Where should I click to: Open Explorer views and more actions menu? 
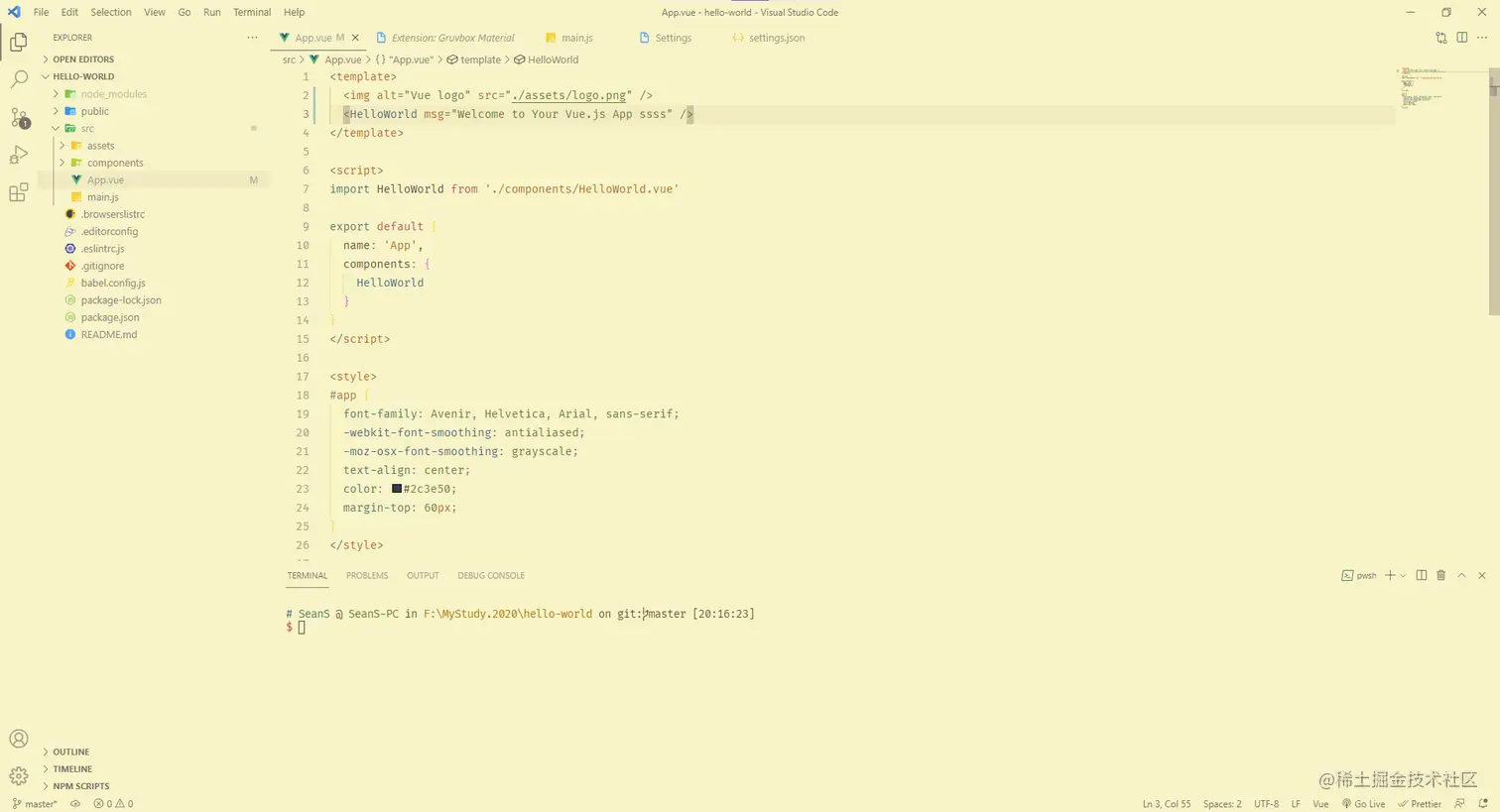click(x=252, y=38)
